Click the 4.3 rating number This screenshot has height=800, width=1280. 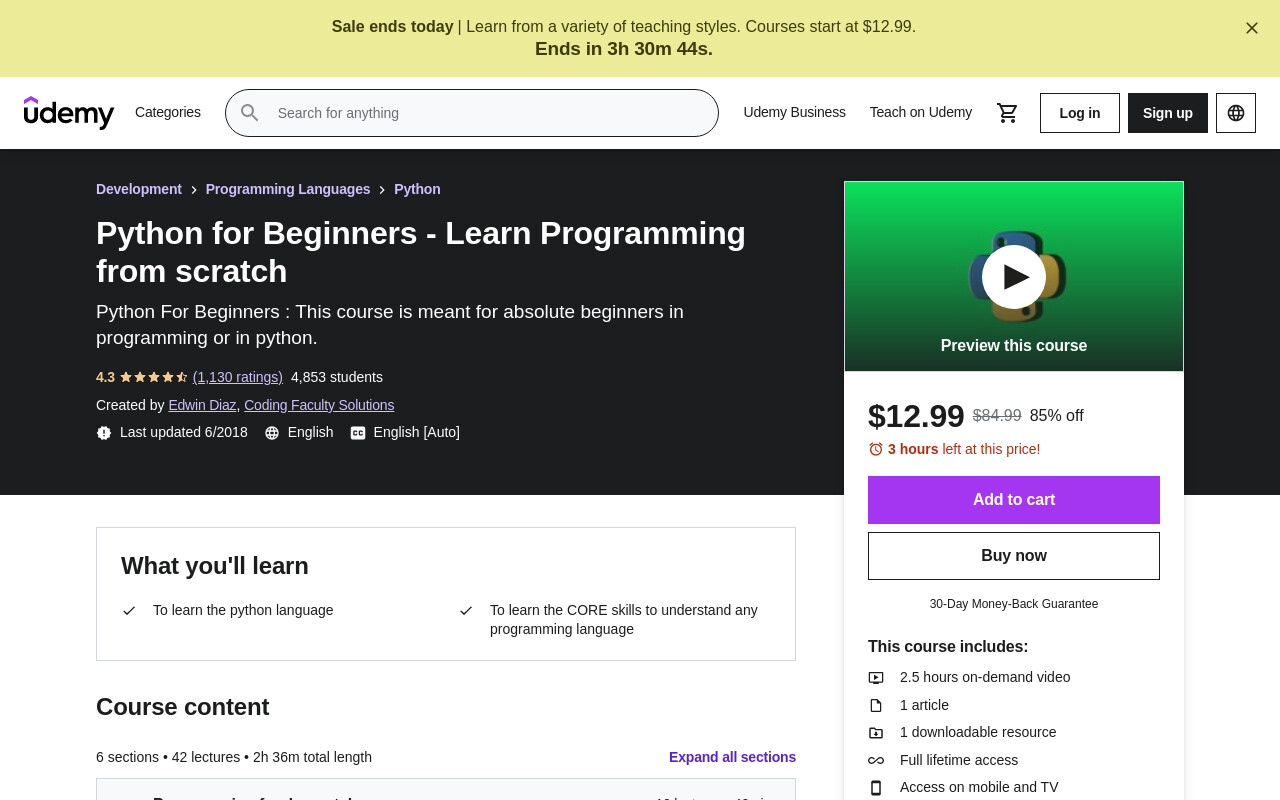click(x=105, y=377)
